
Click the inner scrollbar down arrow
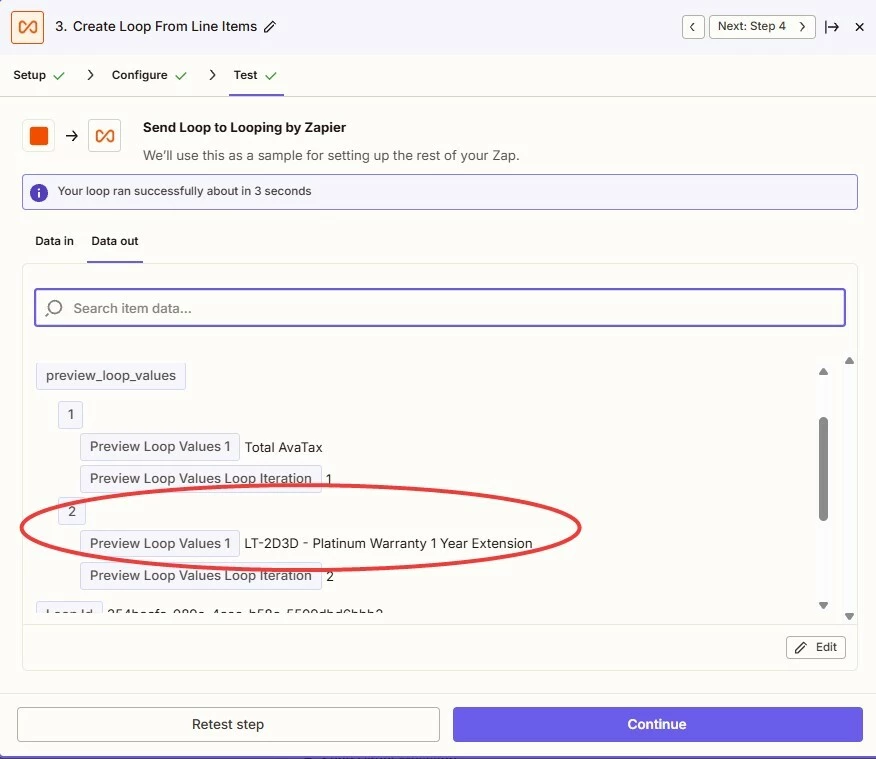[823, 605]
